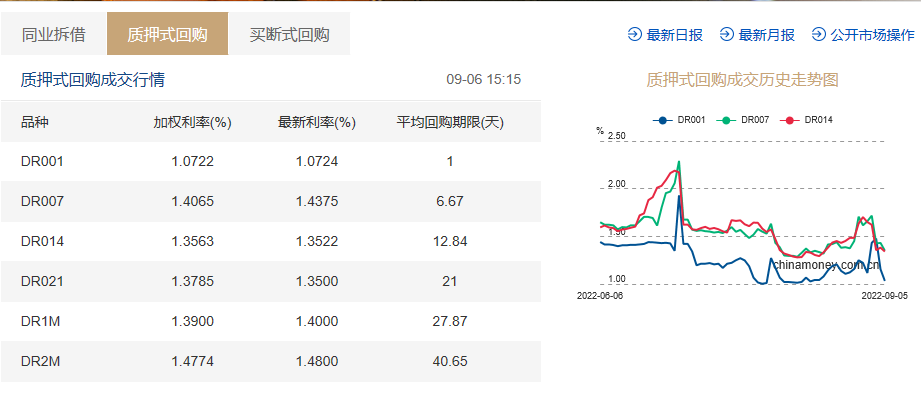Toggle the DR014 legend series
This screenshot has width=921, height=397.
click(806, 120)
